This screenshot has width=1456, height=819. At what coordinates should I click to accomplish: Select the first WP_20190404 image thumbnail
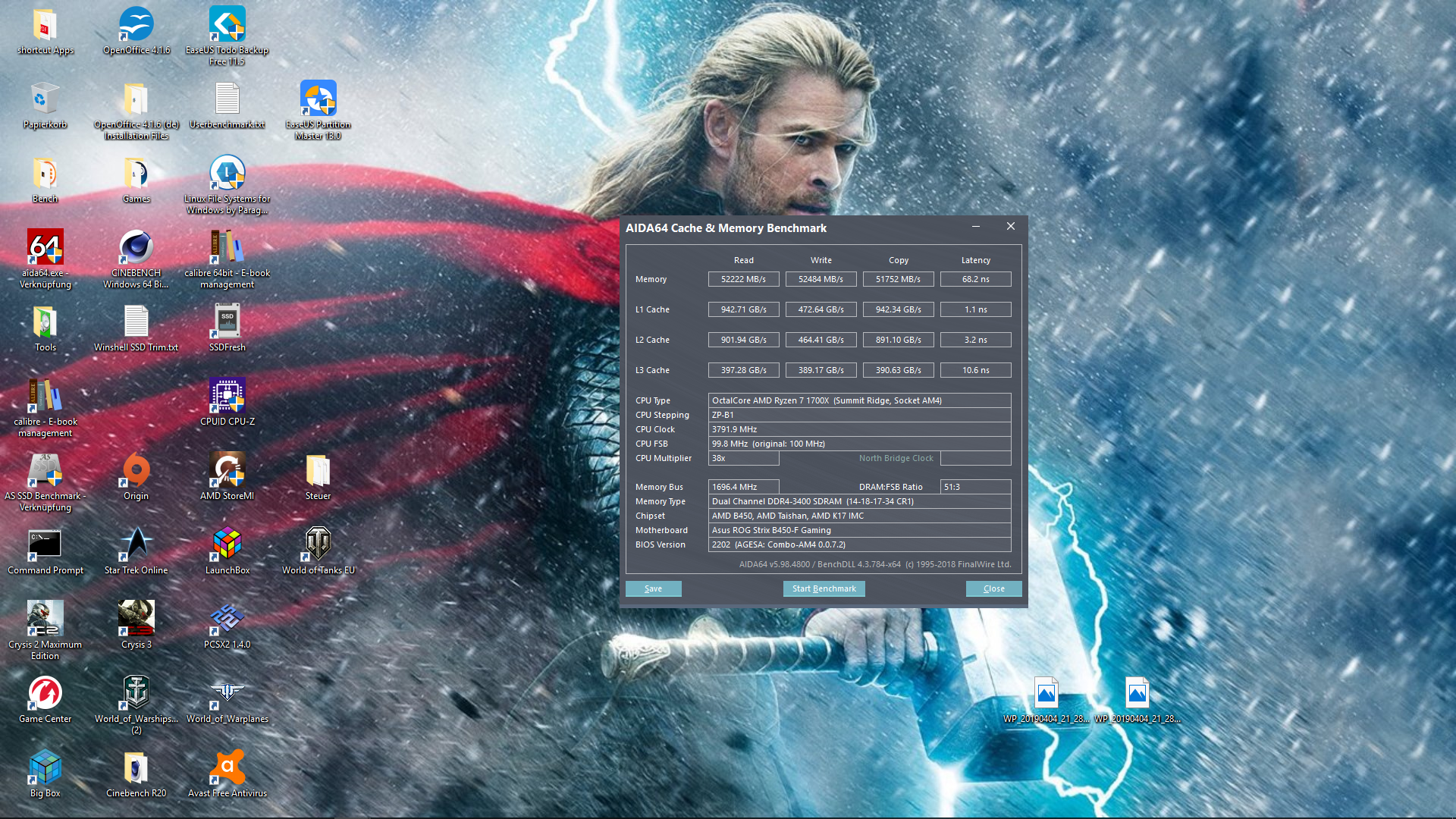pos(1046,694)
